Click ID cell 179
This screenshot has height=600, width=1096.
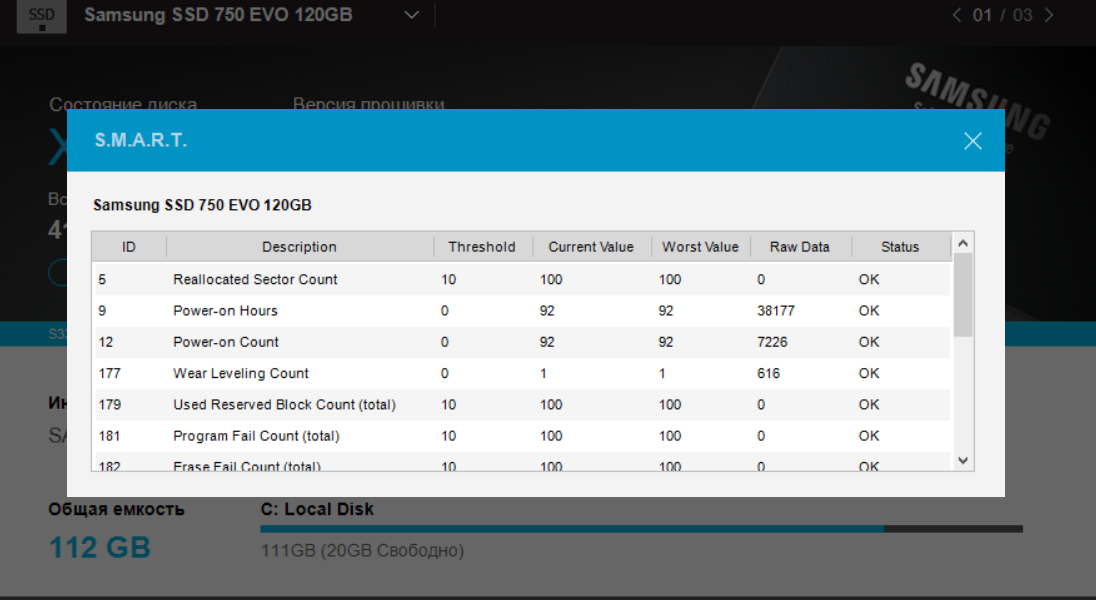click(x=110, y=404)
